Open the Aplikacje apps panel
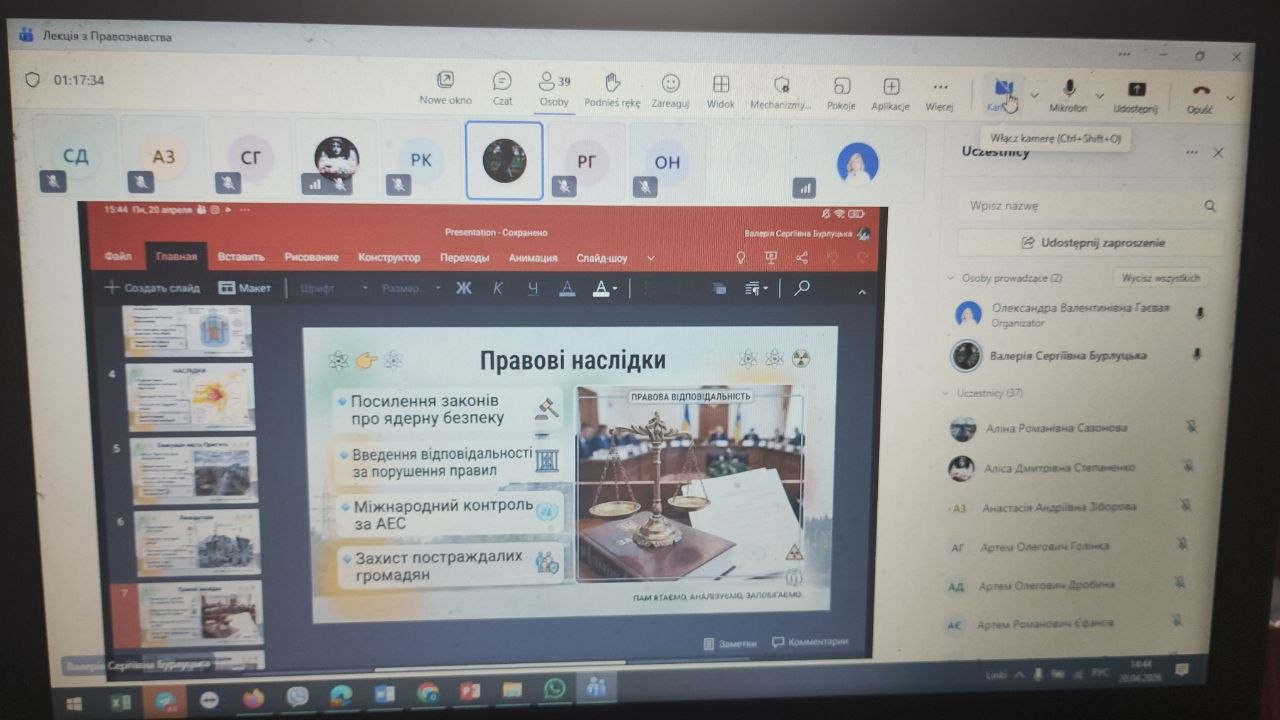This screenshot has height=720, width=1280. pyautogui.click(x=890, y=94)
